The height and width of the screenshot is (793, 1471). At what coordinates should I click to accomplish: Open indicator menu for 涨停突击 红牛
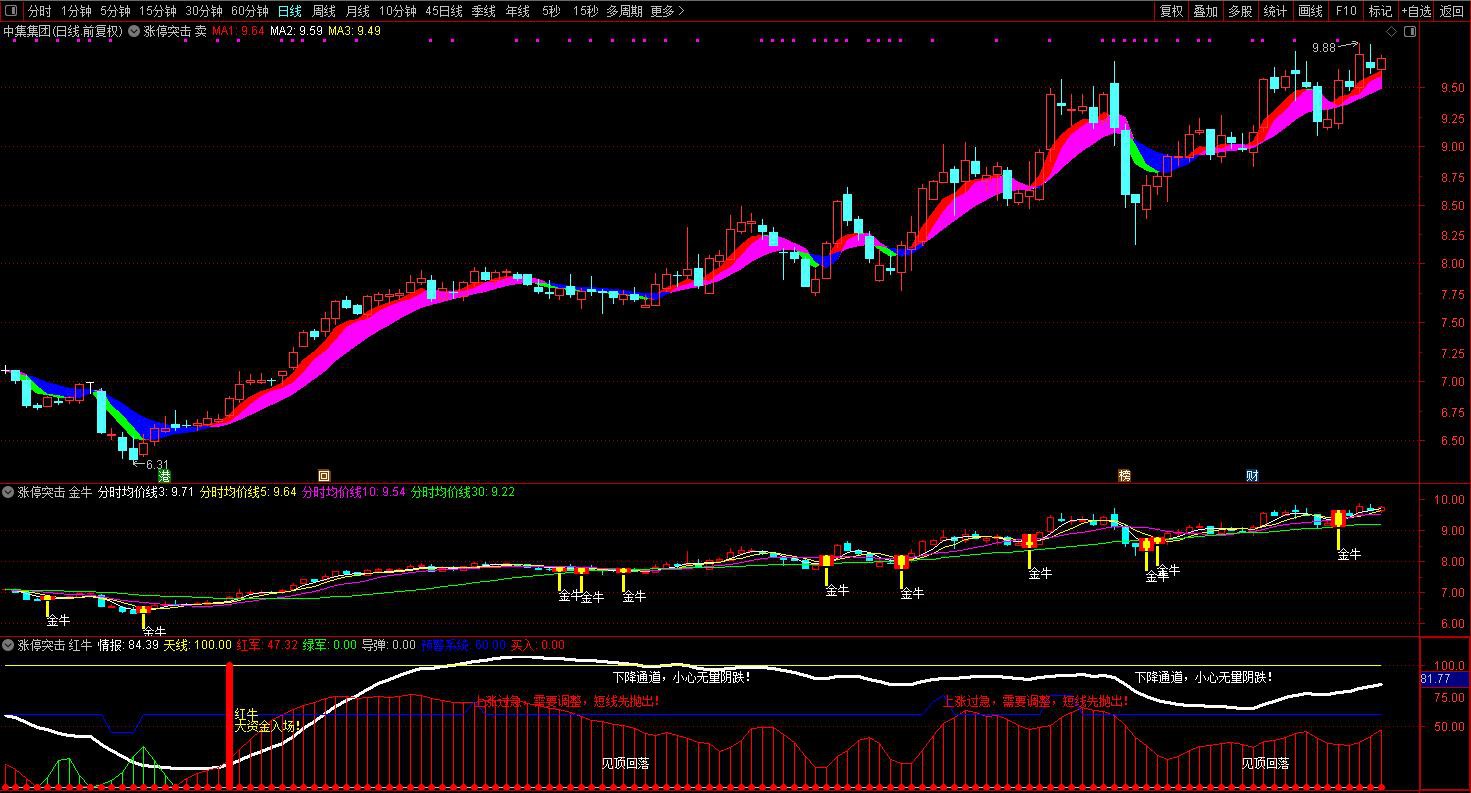tap(8, 645)
